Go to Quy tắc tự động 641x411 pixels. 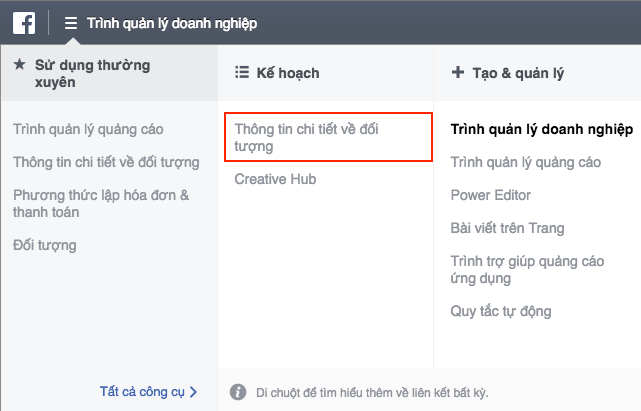pyautogui.click(x=500, y=312)
